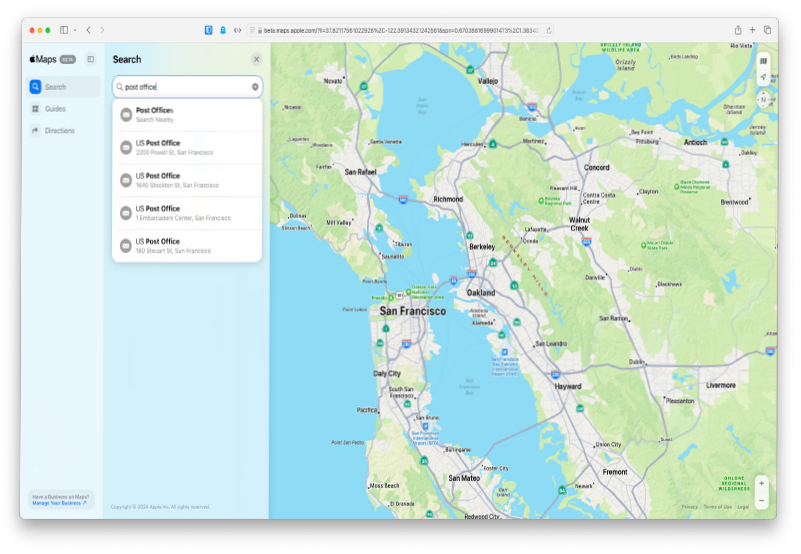Close the Search panel with the X button
The image size is (801, 554).
[x=256, y=59]
